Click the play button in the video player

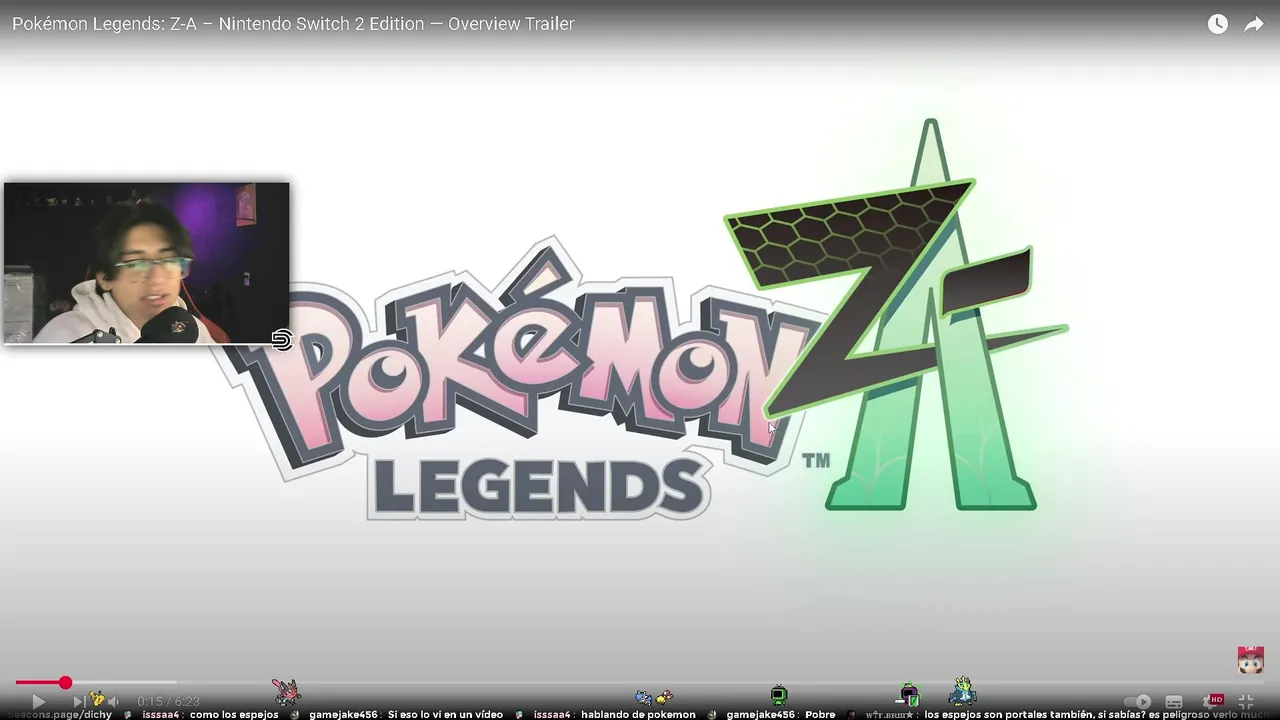[38, 702]
